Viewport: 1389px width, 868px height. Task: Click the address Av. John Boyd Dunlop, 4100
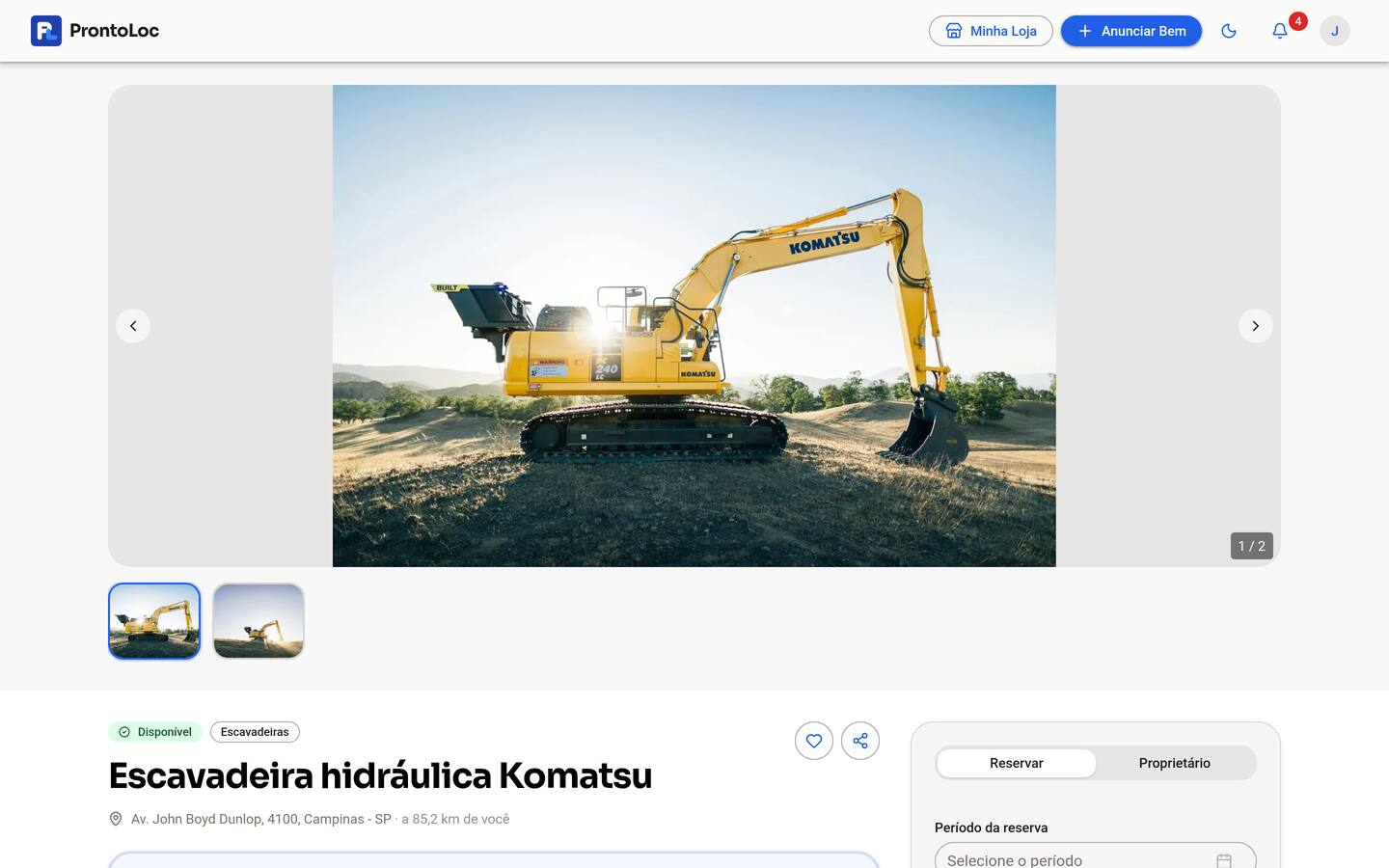[x=261, y=819]
